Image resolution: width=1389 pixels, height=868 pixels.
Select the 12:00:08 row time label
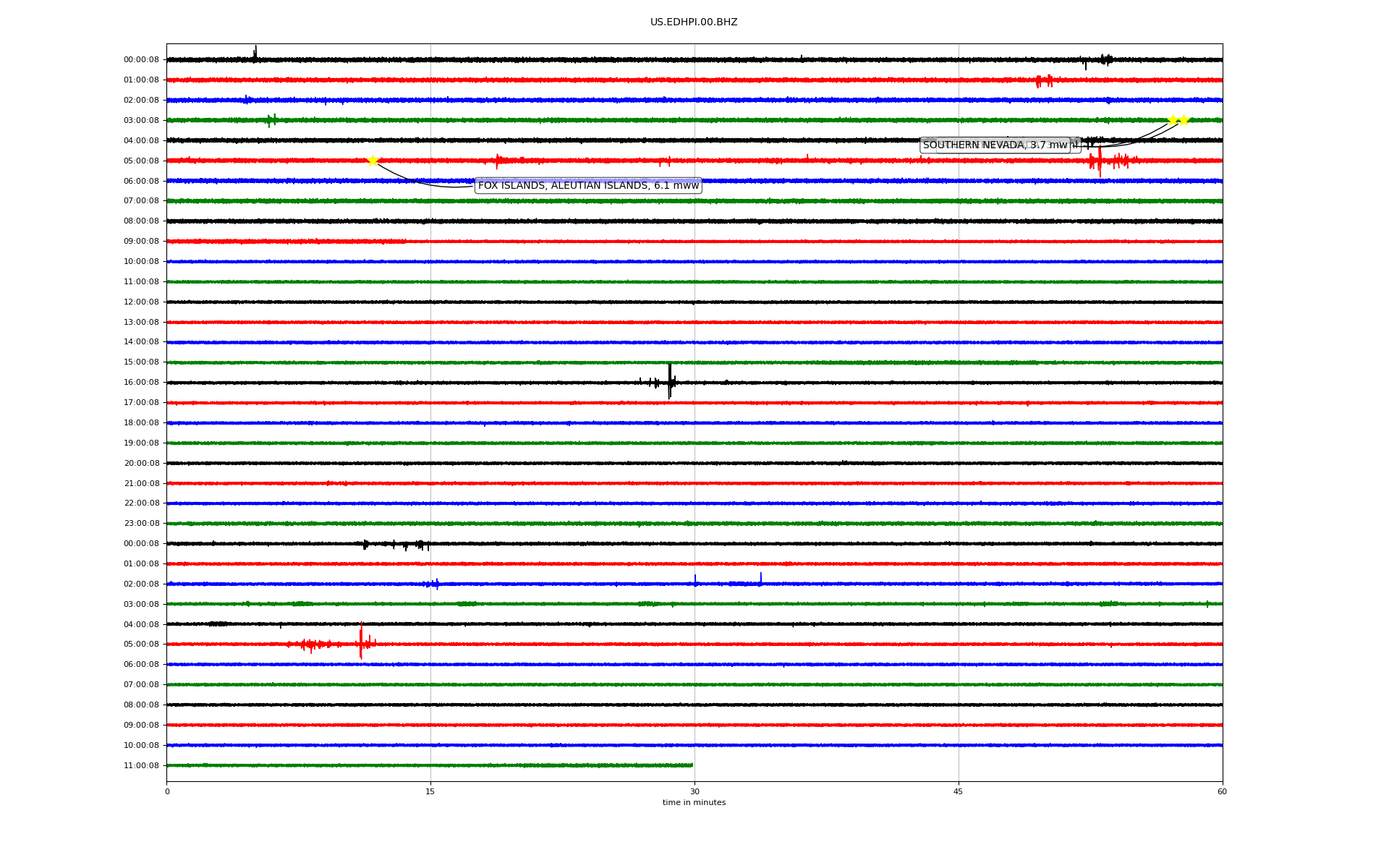(x=141, y=302)
